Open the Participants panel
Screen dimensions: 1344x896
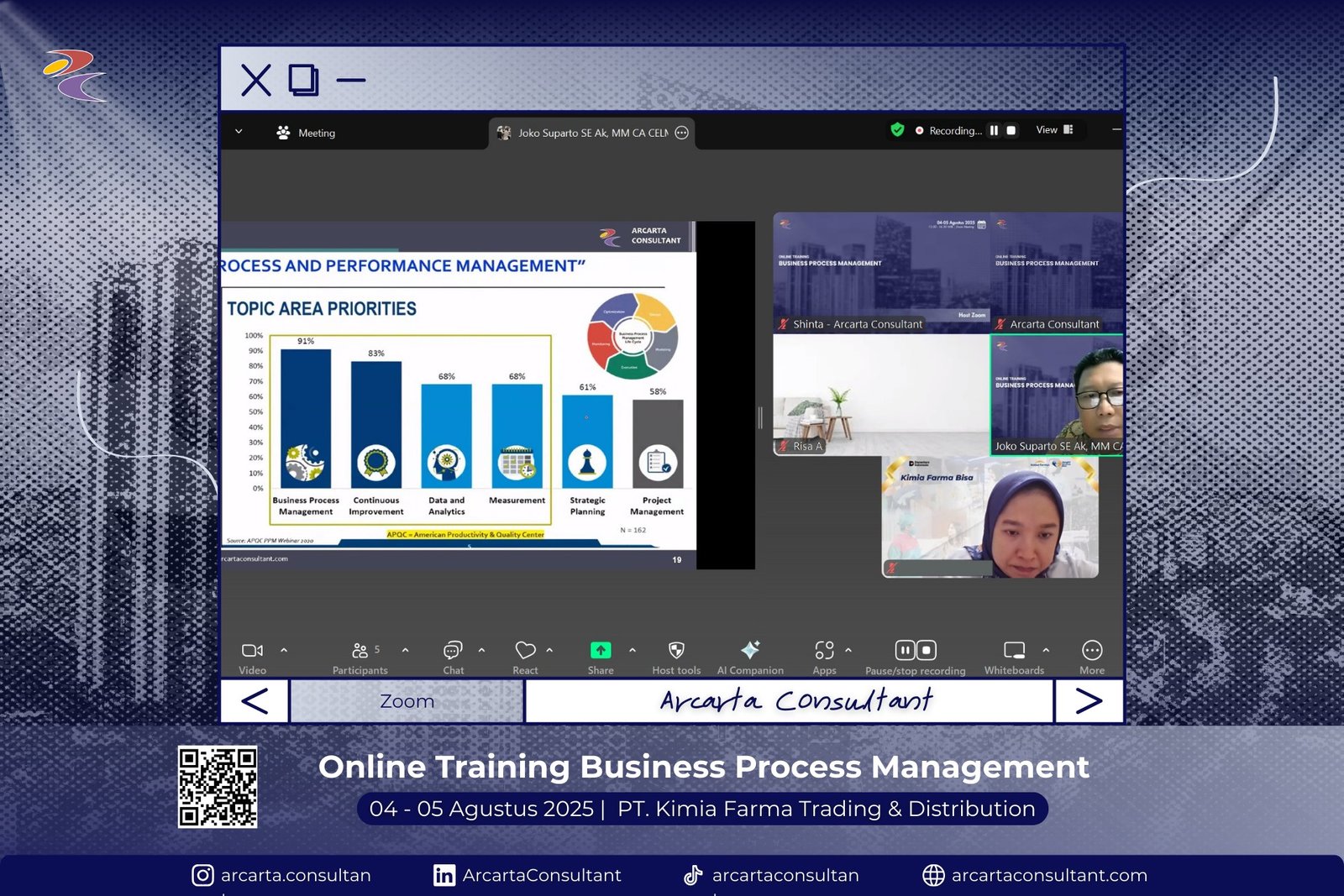360,651
